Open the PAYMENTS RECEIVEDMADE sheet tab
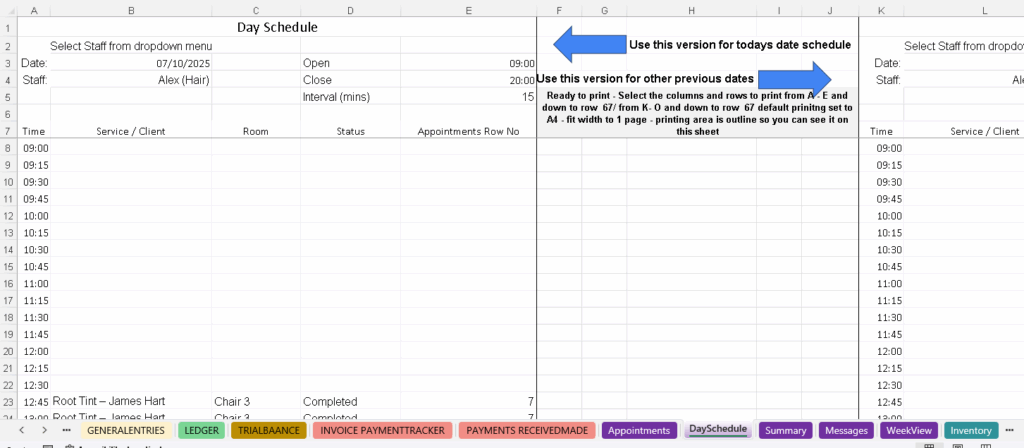The height and width of the screenshot is (448, 1024). coord(528,430)
